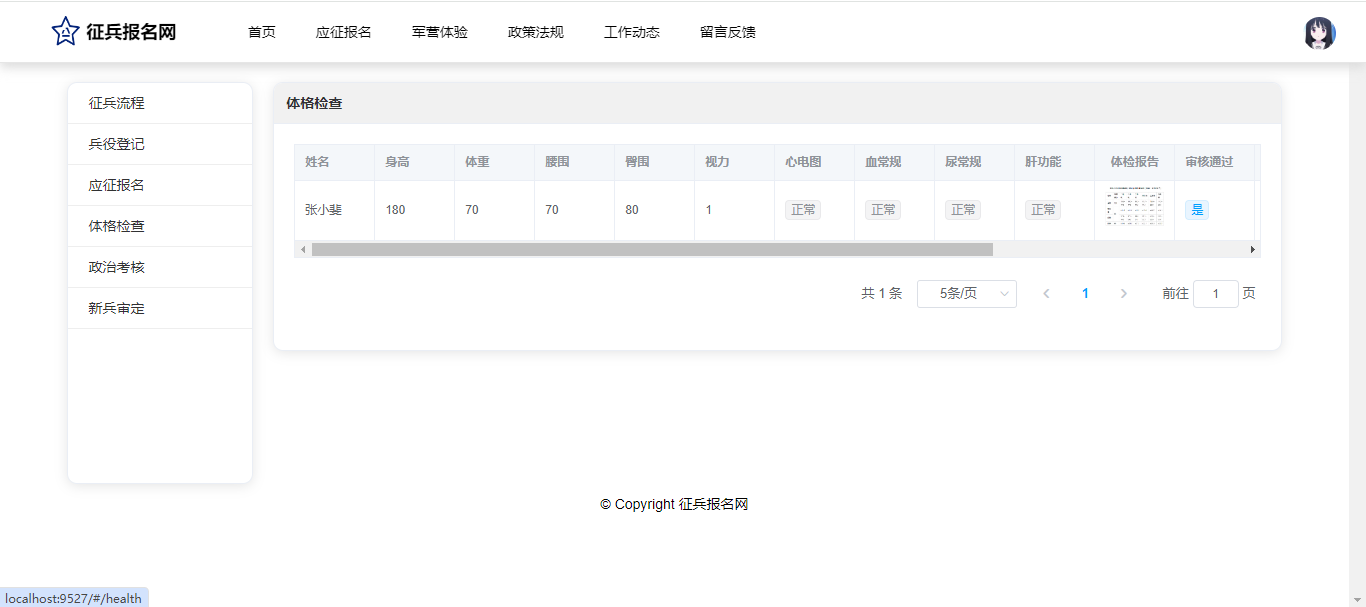The image size is (1366, 607).
Task: Open the 5条/页 page size dropdown
Action: point(967,294)
